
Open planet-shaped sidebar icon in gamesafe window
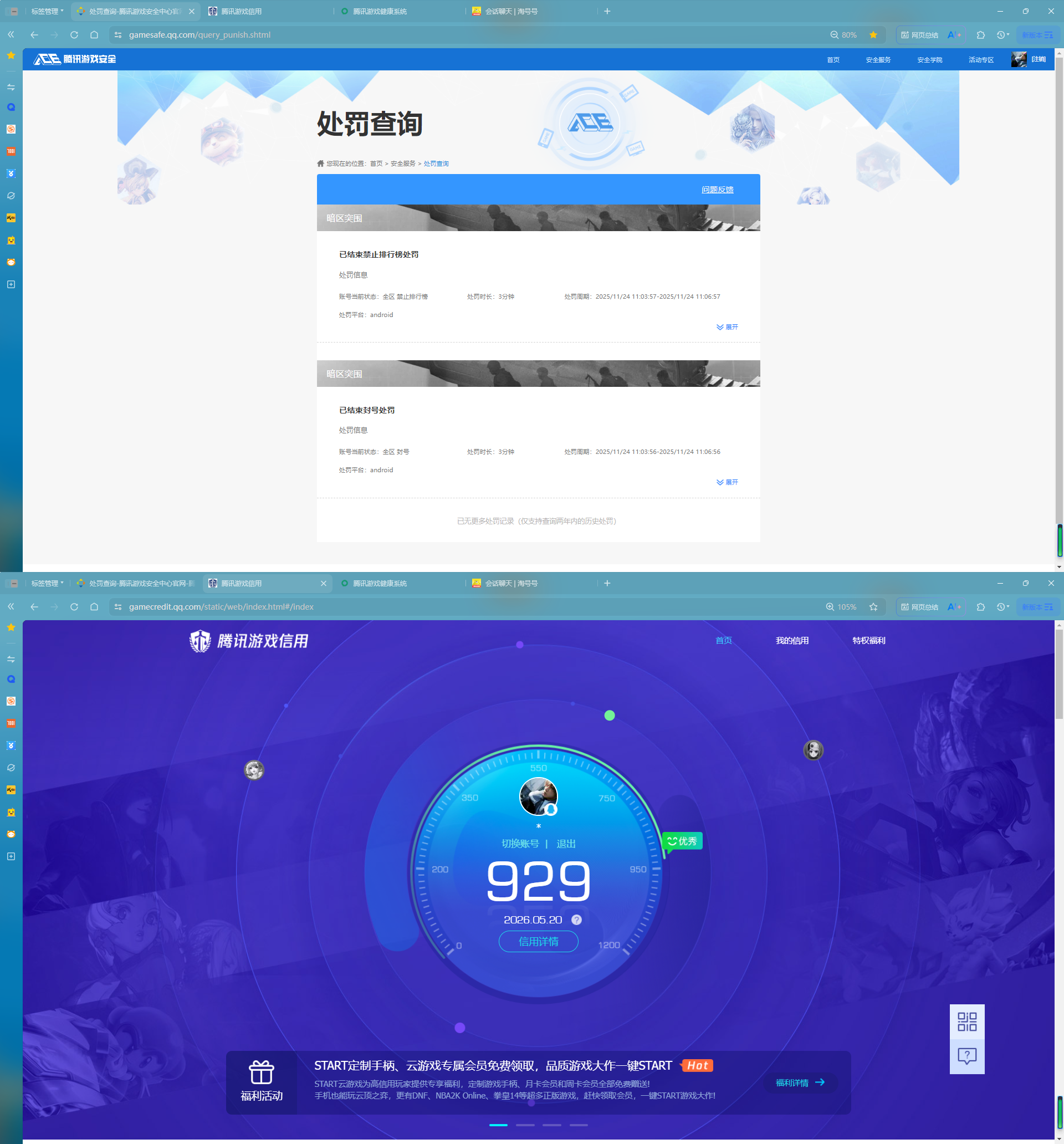[x=11, y=196]
